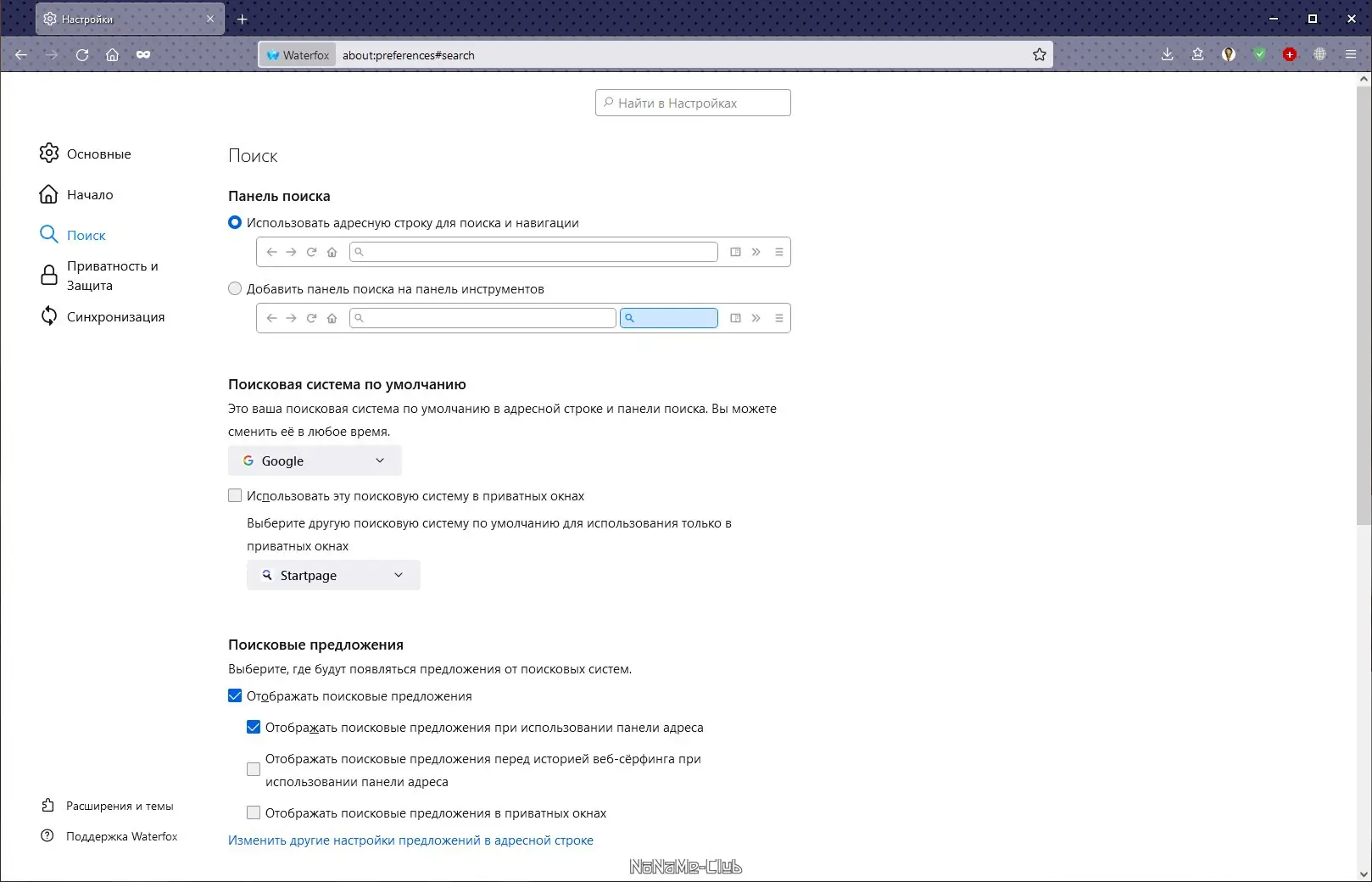Enable 'Использовать эту поисковую систему в приватных окнах'
Image resolution: width=1372 pixels, height=882 pixels.
pos(234,495)
